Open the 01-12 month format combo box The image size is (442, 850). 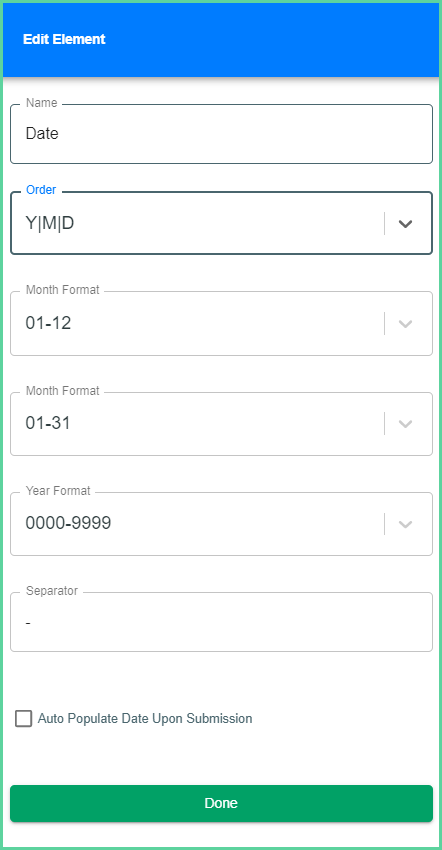[x=221, y=324]
